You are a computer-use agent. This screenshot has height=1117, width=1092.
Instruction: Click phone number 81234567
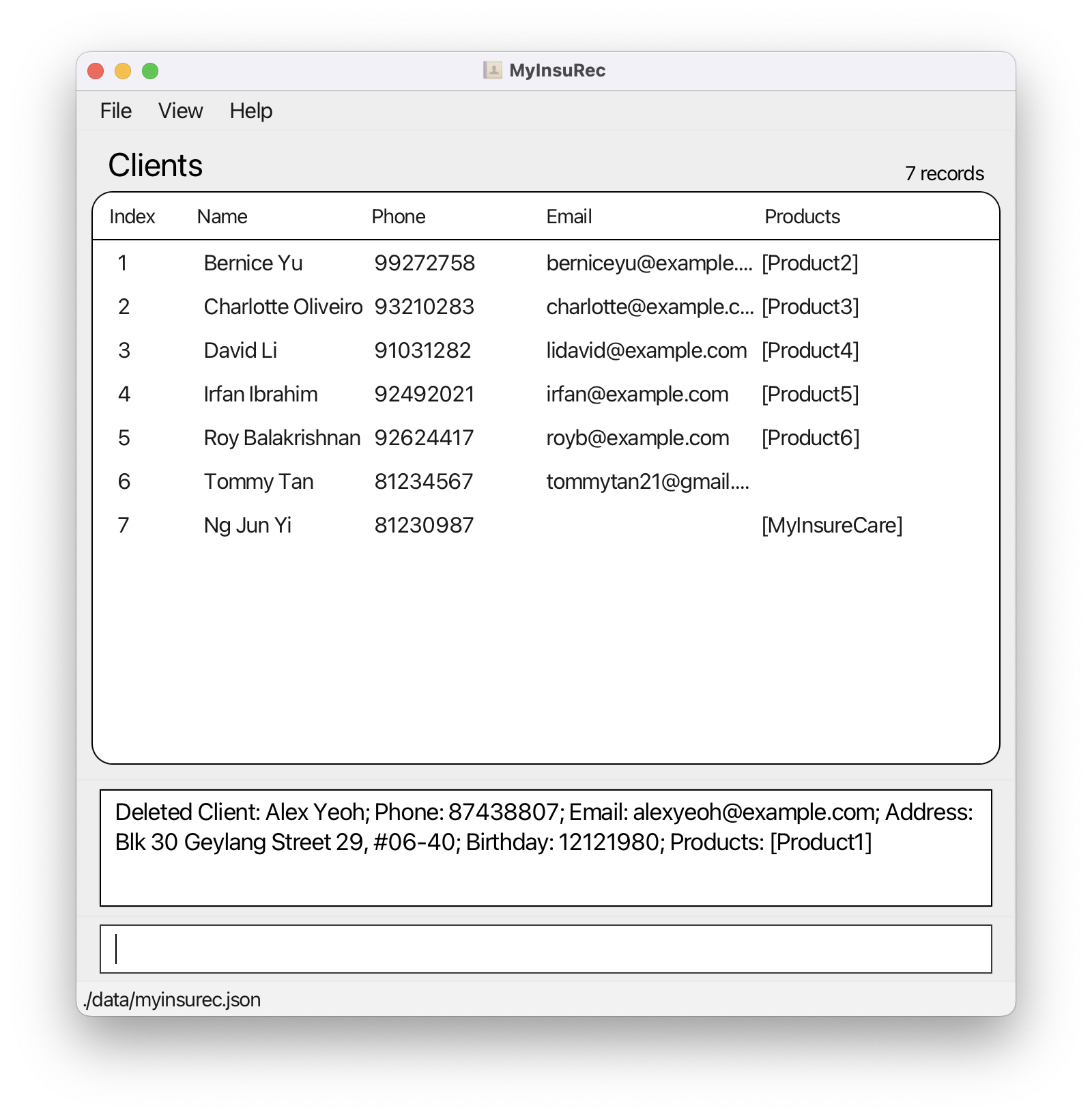tap(423, 481)
